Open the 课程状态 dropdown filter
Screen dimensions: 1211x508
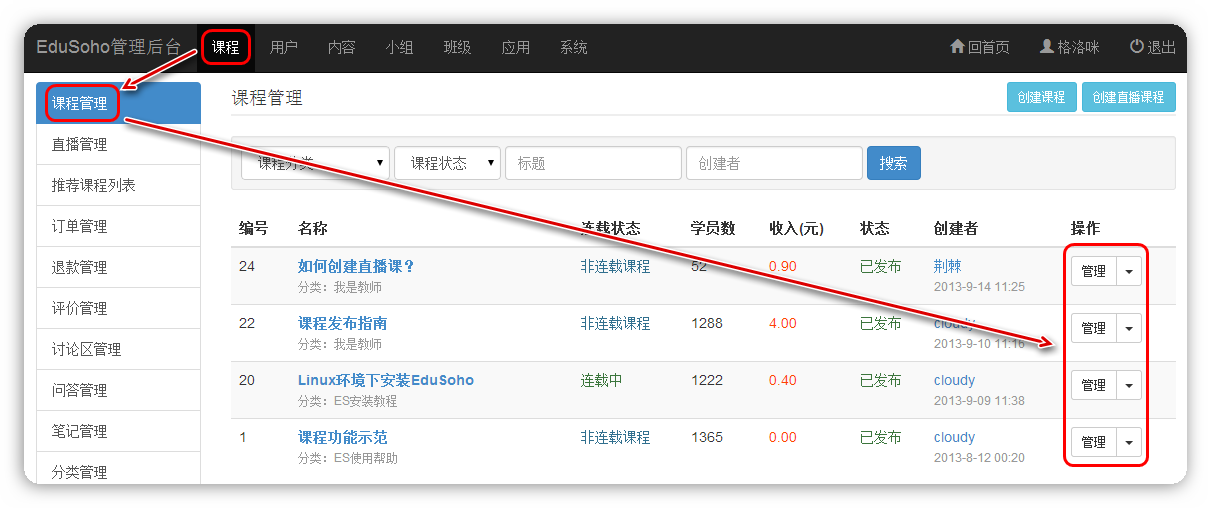447,163
